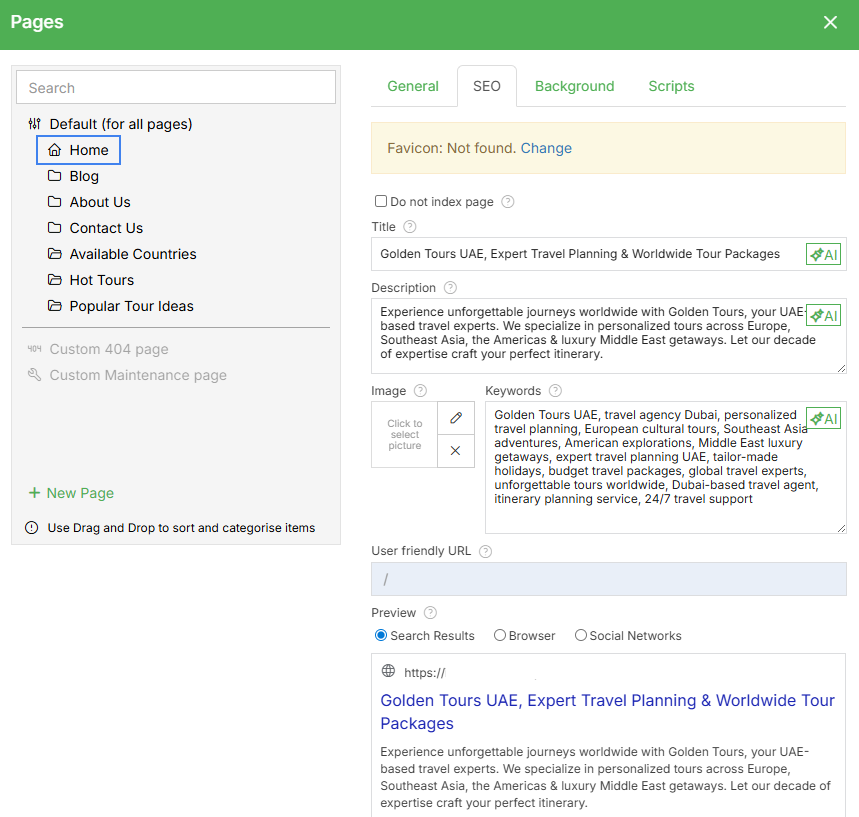Click the AI generate button for Title

click(x=823, y=254)
